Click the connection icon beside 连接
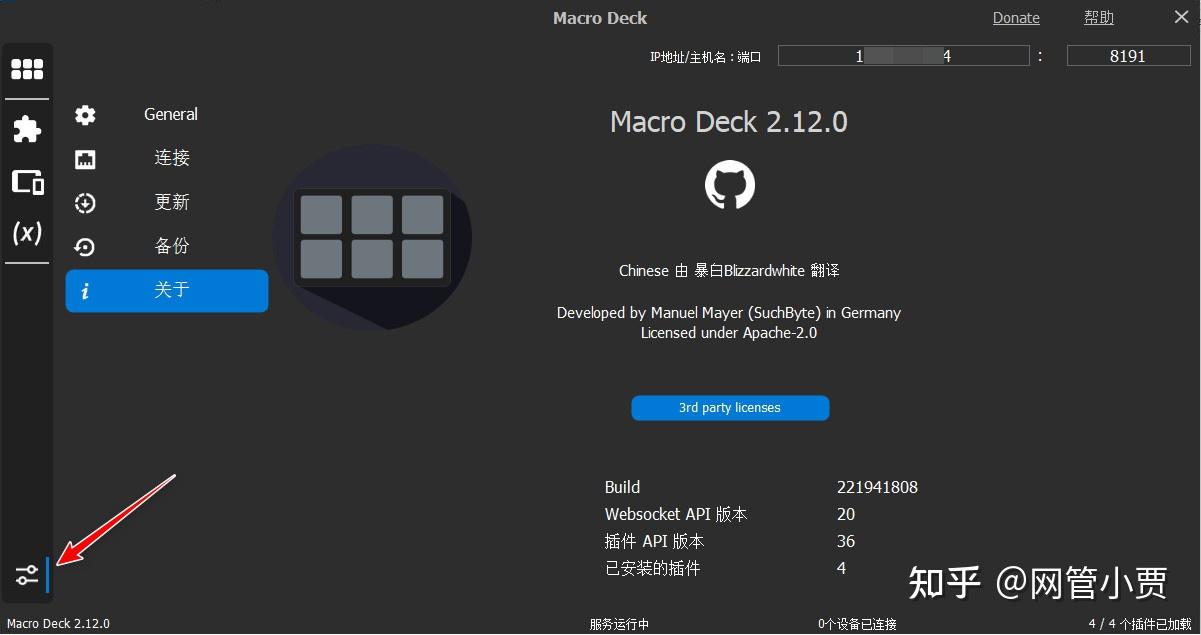 tap(85, 159)
